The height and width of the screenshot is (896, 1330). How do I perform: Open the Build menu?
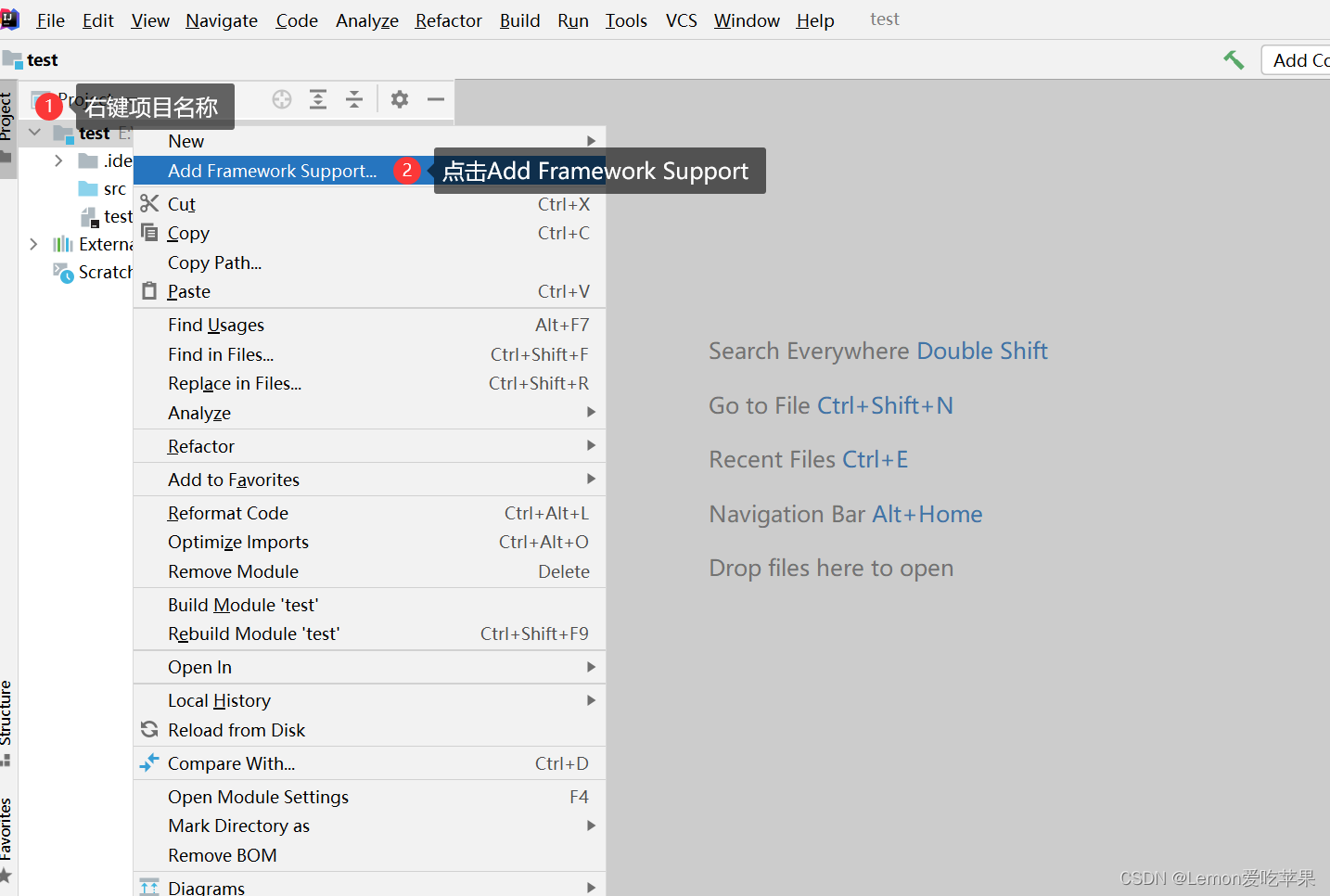[x=520, y=20]
